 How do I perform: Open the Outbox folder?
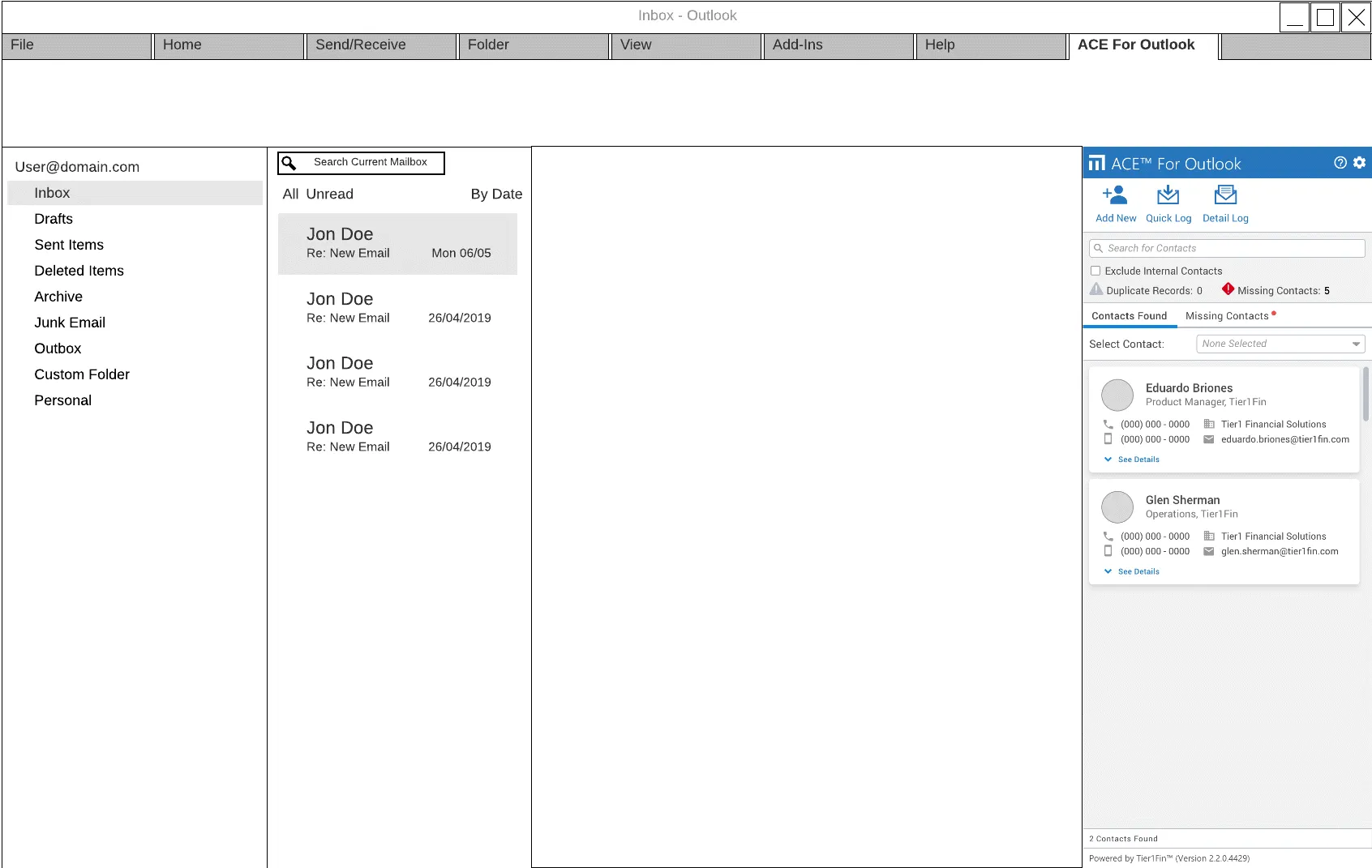[x=58, y=348]
